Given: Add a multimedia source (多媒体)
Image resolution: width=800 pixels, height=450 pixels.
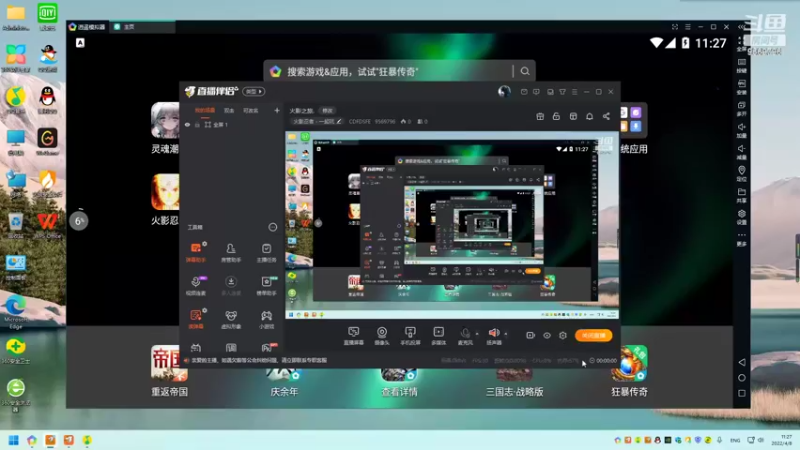Looking at the screenshot, I should [439, 336].
